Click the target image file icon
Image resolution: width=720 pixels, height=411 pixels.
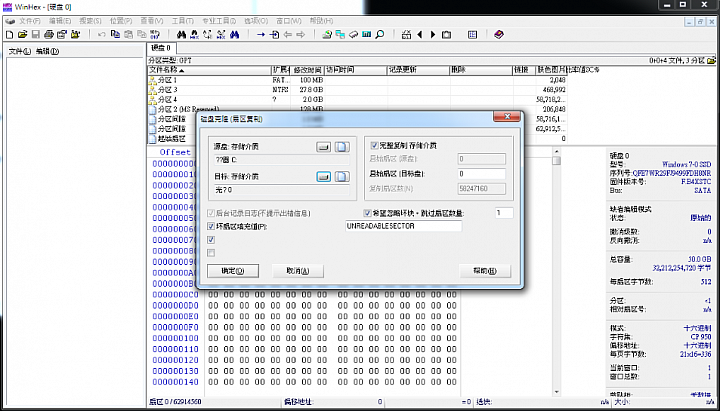tap(341, 177)
